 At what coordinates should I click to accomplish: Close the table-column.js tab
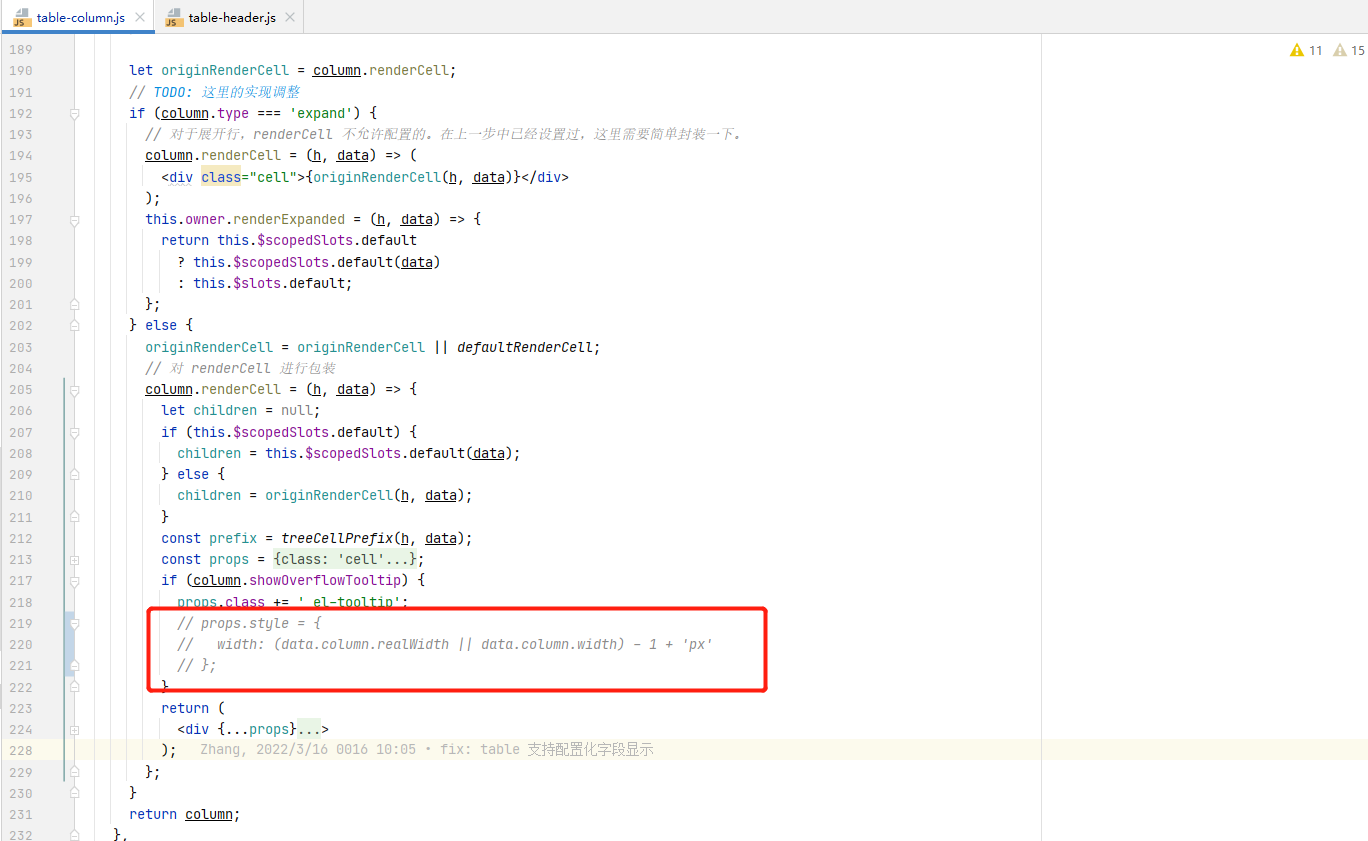tap(140, 18)
